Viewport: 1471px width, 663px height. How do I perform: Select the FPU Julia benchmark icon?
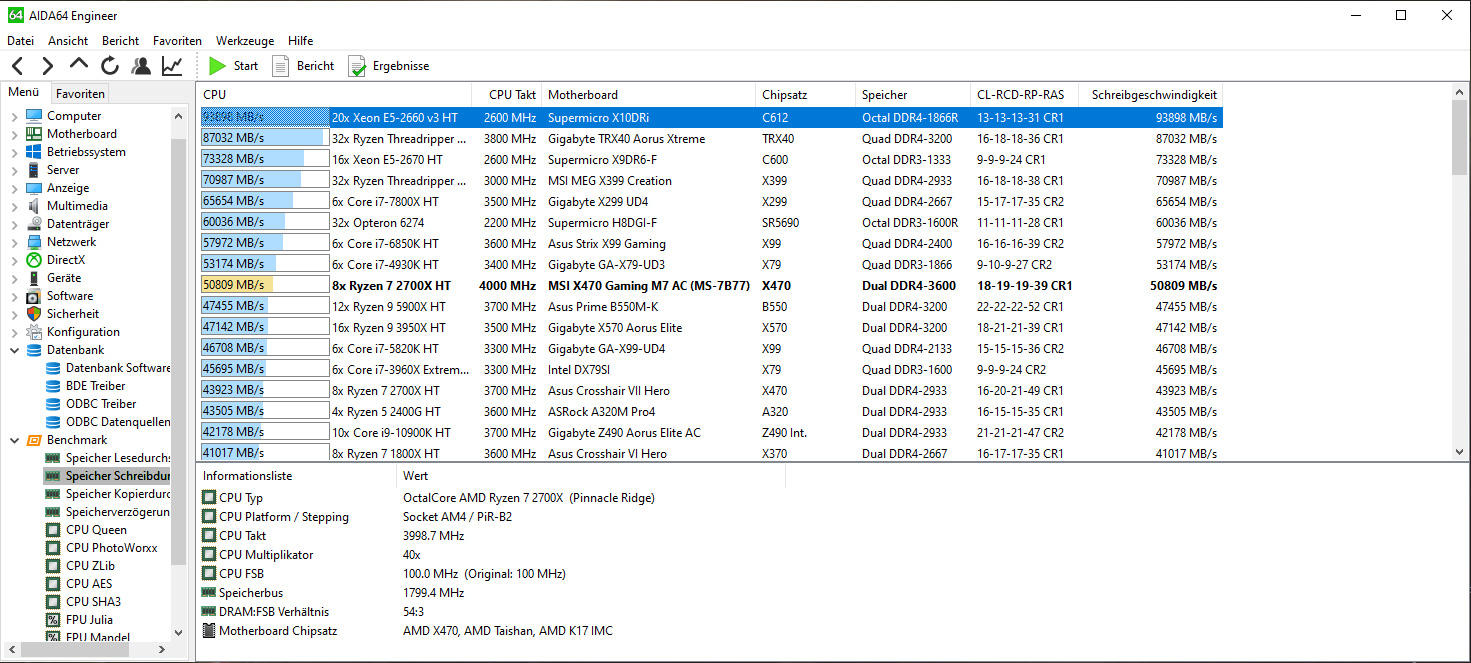point(53,620)
